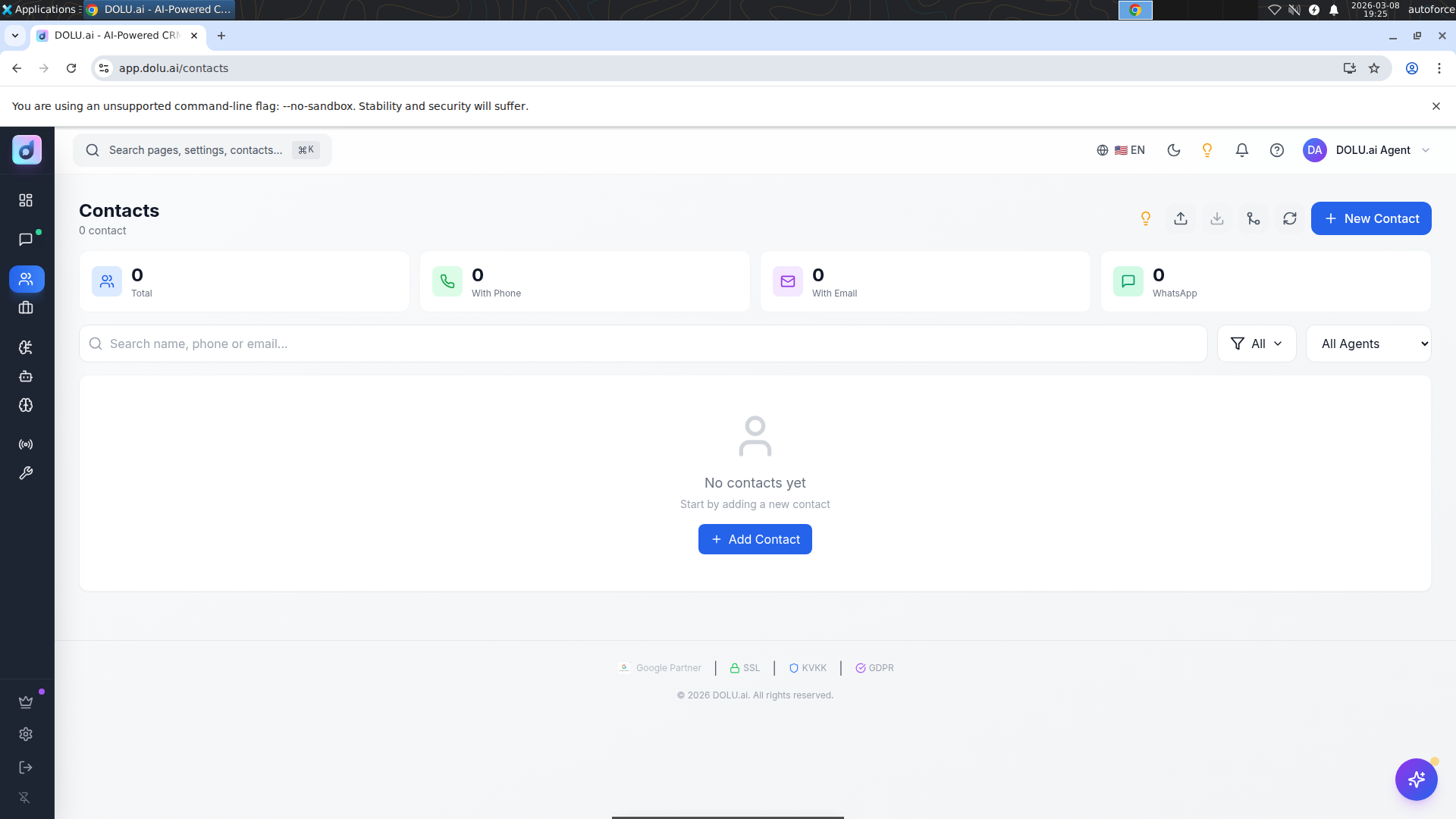Open the notifications bell in top bar
The width and height of the screenshot is (1456, 819).
point(1242,150)
